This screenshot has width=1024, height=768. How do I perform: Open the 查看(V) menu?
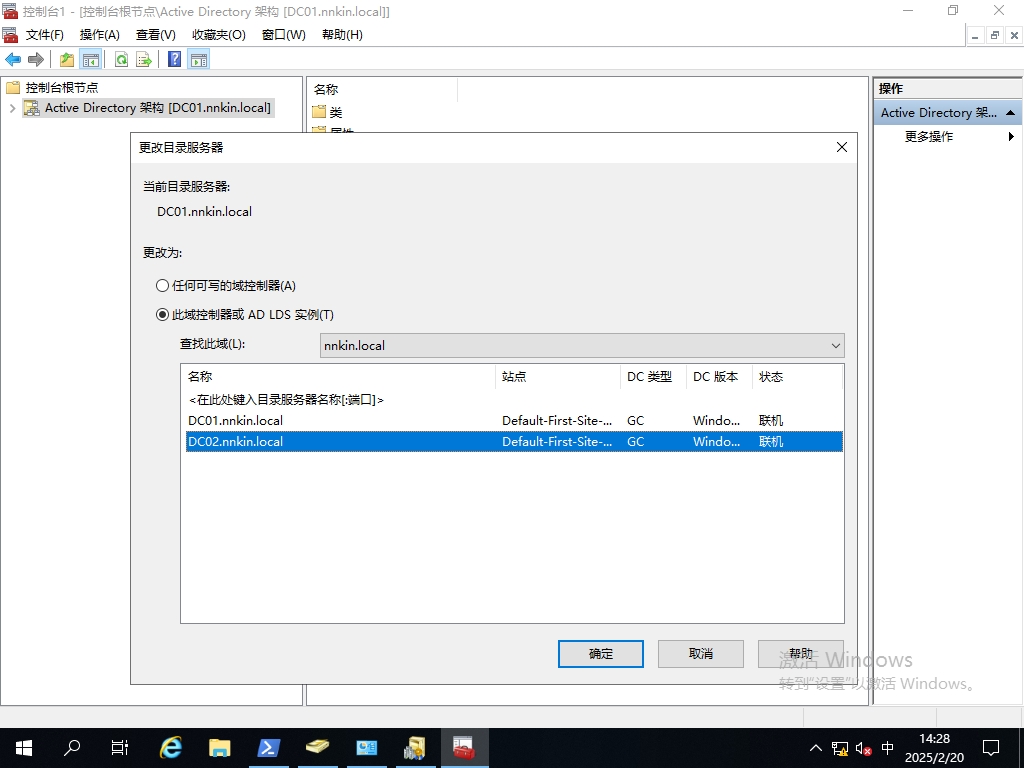click(155, 35)
